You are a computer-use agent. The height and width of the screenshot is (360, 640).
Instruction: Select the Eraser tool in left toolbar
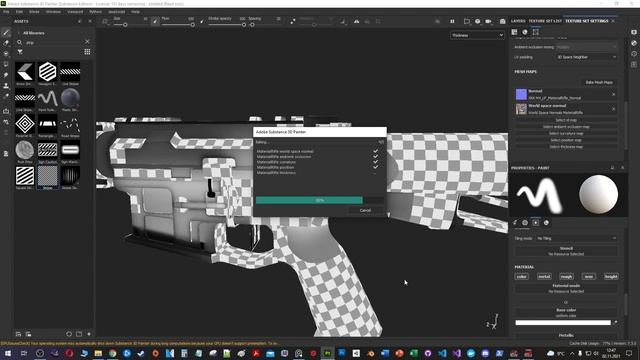[6, 43]
